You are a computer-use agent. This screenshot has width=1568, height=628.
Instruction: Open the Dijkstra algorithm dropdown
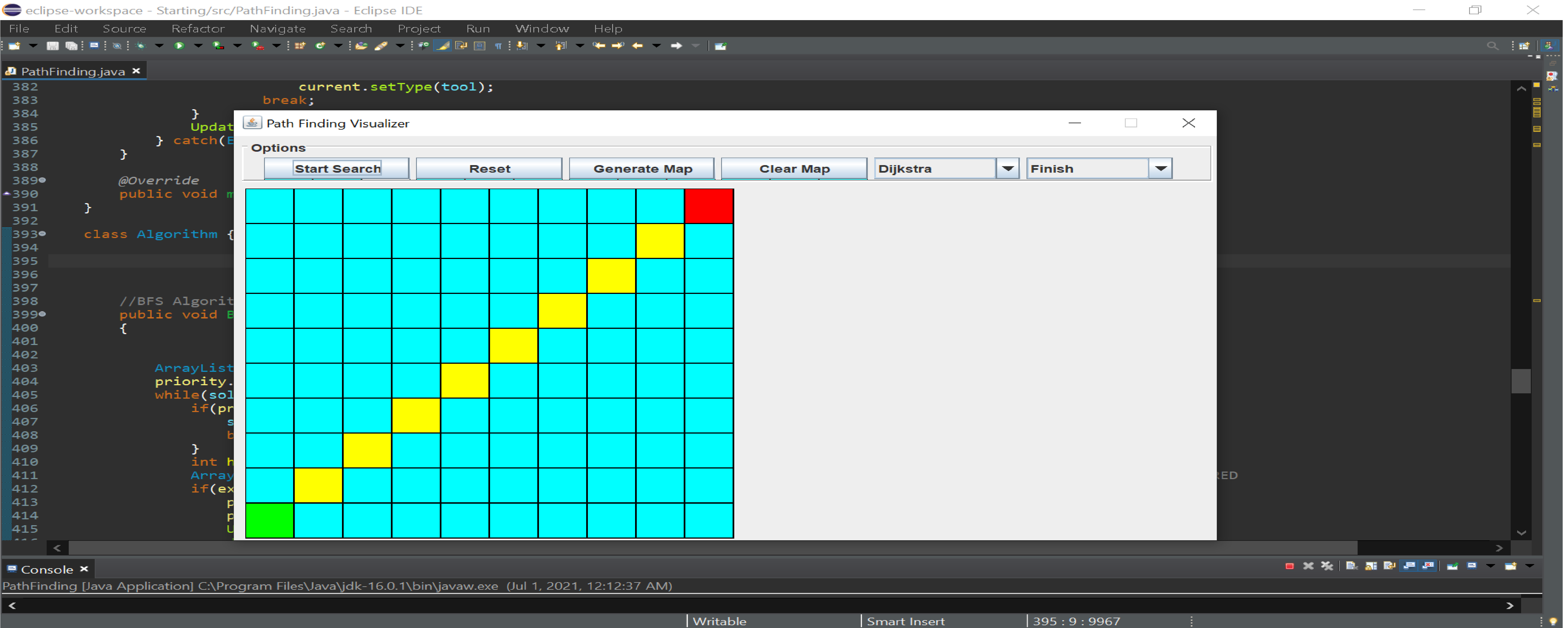click(x=1008, y=168)
